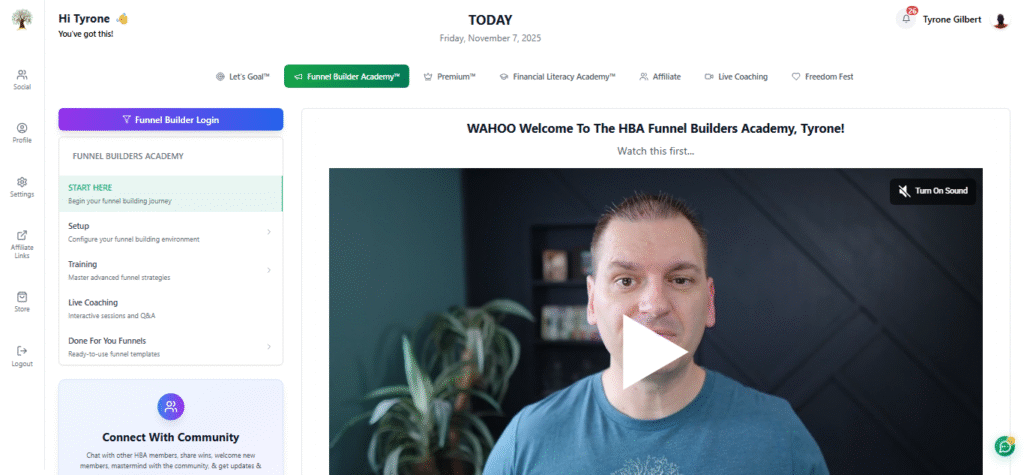Click the Funnel Builder Login button
The image size is (1024, 475).
170,120
